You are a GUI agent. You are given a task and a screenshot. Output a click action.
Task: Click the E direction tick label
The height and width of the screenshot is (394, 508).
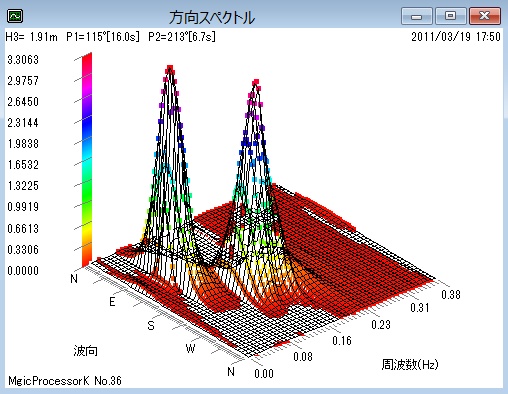click(112, 302)
